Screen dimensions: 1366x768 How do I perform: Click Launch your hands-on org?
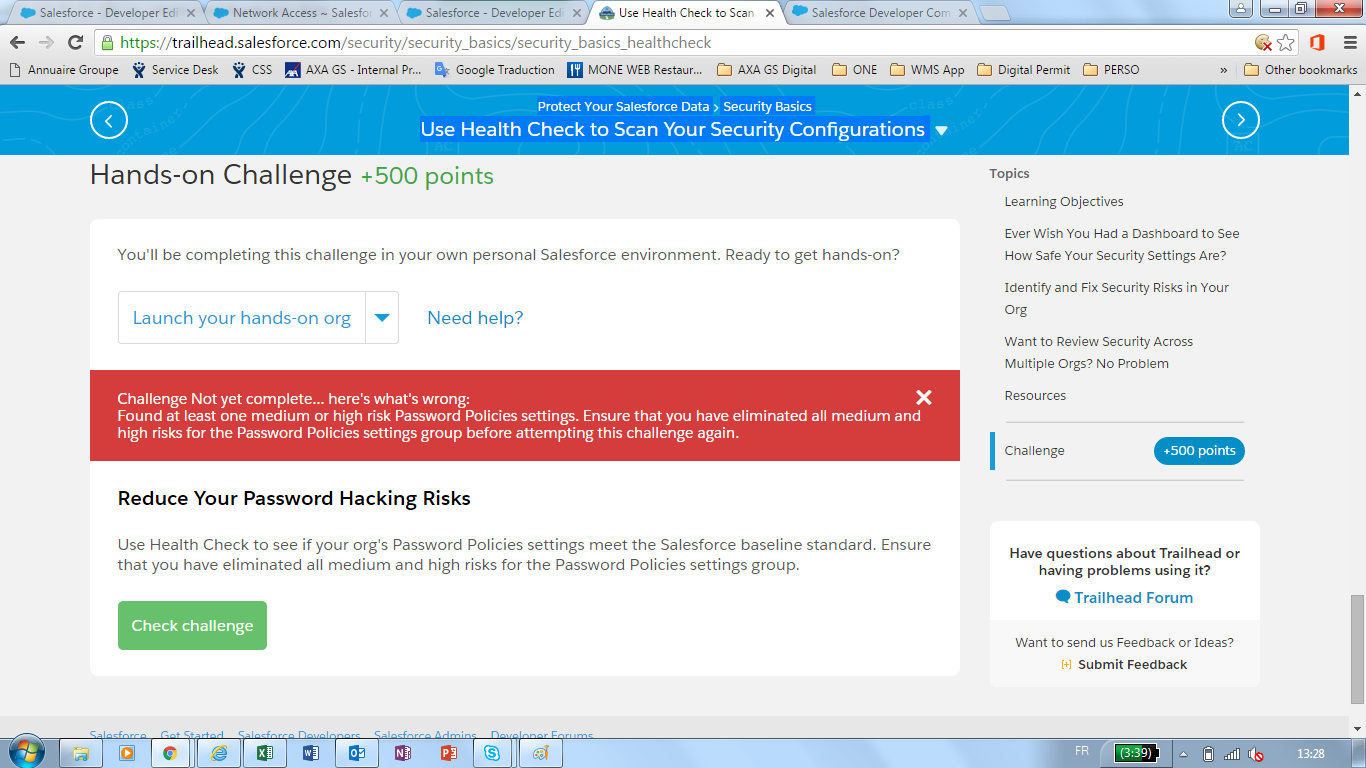pos(242,318)
